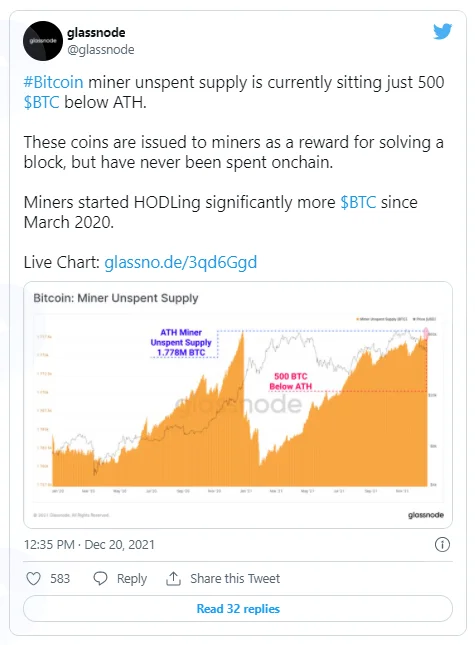475x645 pixels.
Task: Open the glassno.de/3qd6Ggd live chart link
Action: click(x=181, y=262)
